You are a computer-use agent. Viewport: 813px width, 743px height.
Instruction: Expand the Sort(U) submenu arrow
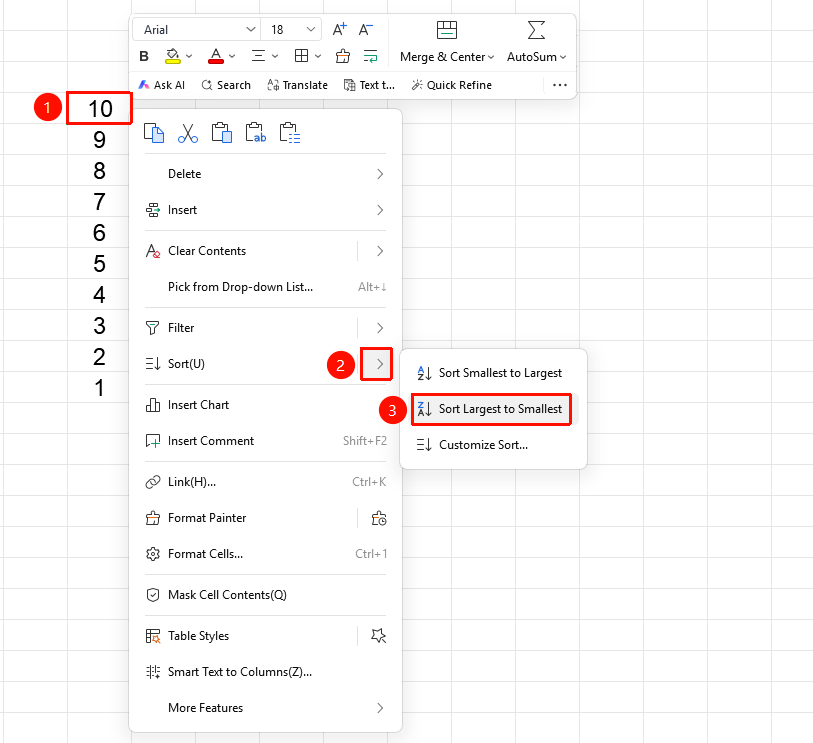[x=380, y=364]
